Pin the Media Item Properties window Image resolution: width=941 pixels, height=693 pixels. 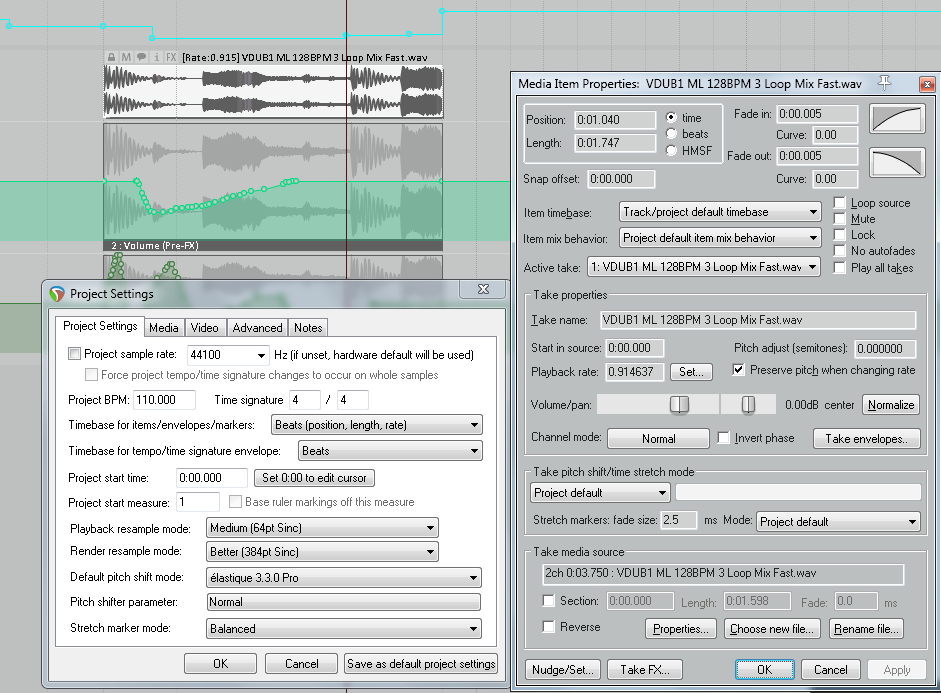883,82
